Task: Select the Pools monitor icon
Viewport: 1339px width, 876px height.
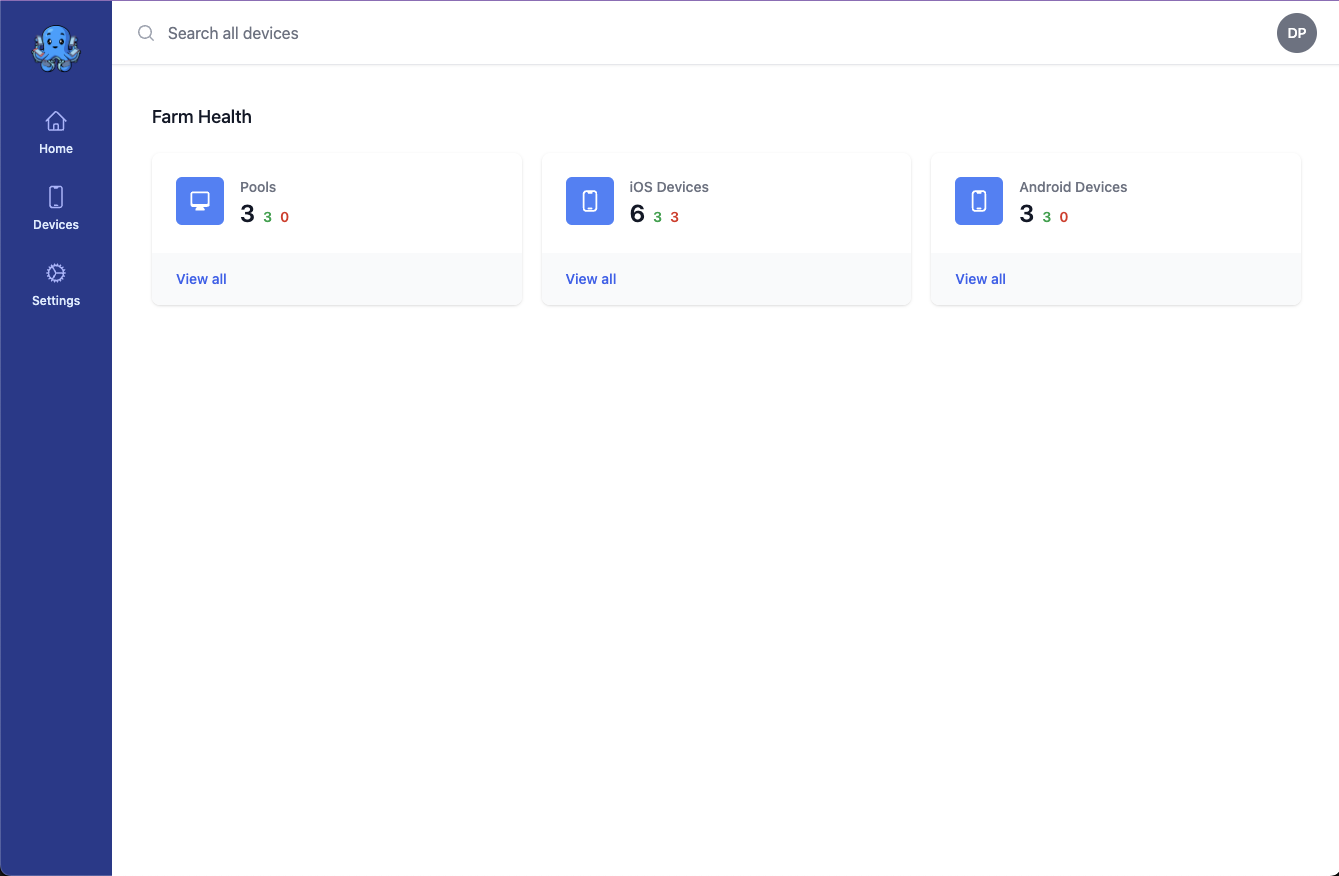Action: [199, 201]
